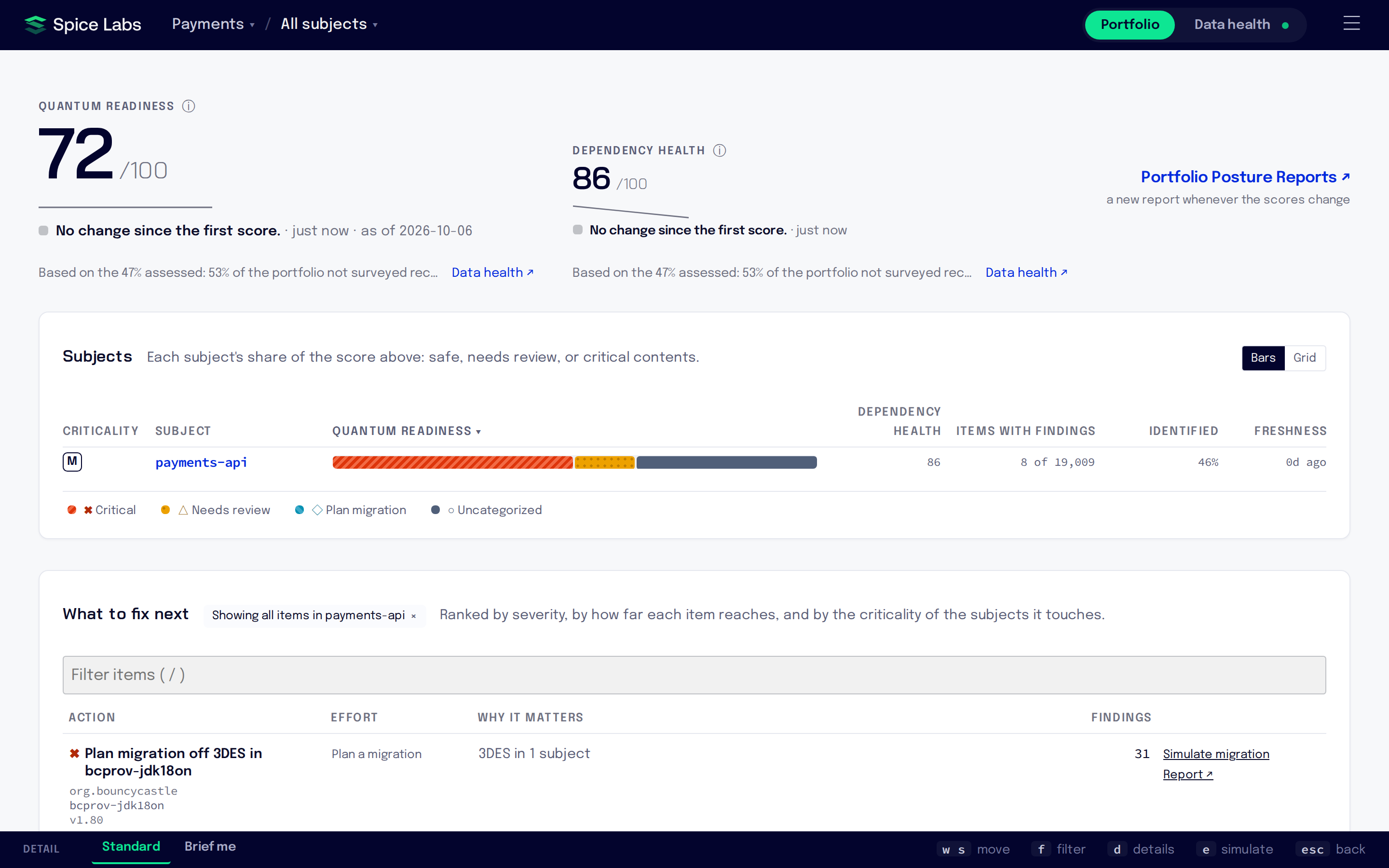Open the payments-api subject link
The width and height of the screenshot is (1389, 868).
click(x=202, y=462)
